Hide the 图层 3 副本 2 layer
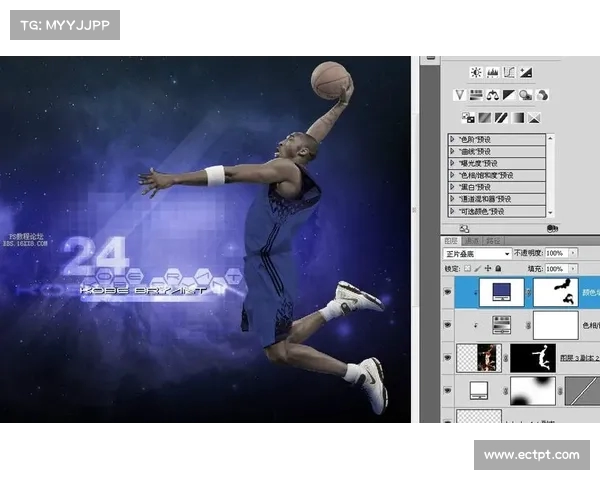 click(x=448, y=358)
